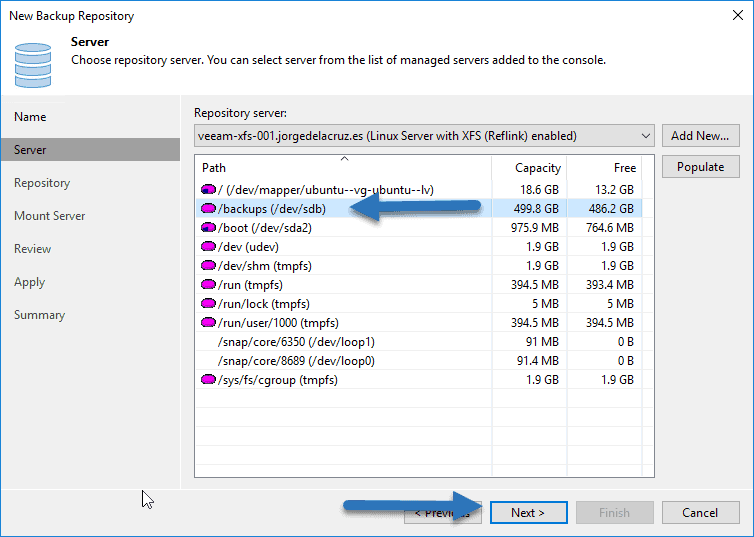Select the root volume disk icon
Viewport: 754px width, 537px height.
(x=209, y=190)
